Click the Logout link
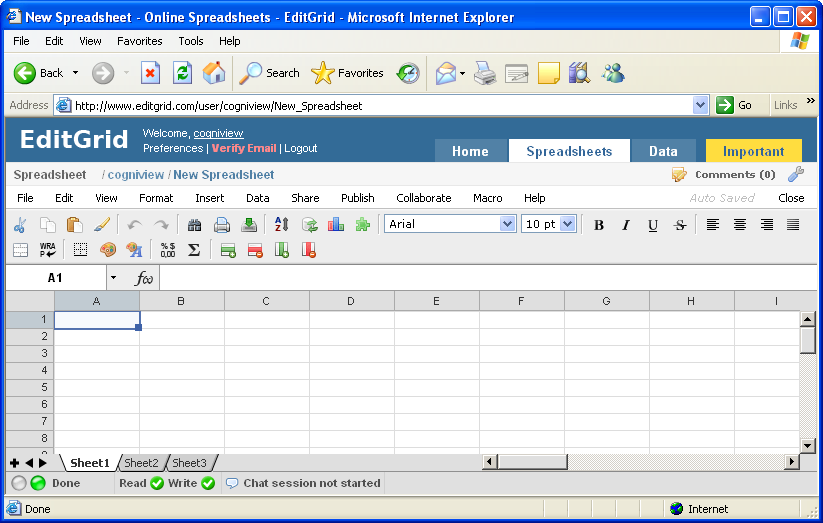This screenshot has height=523, width=823. (300, 148)
